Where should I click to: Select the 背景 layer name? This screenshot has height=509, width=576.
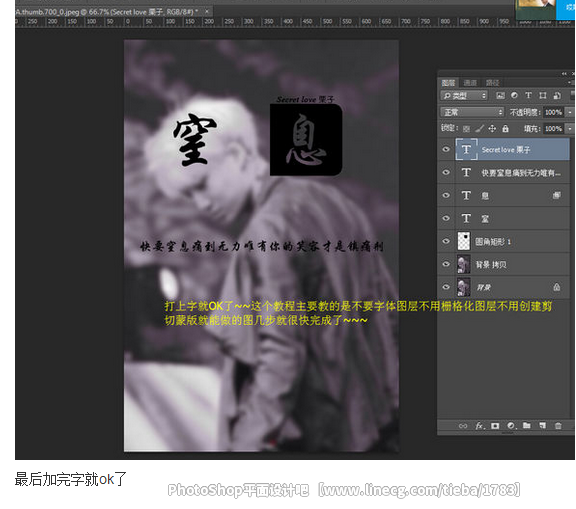(x=483, y=287)
